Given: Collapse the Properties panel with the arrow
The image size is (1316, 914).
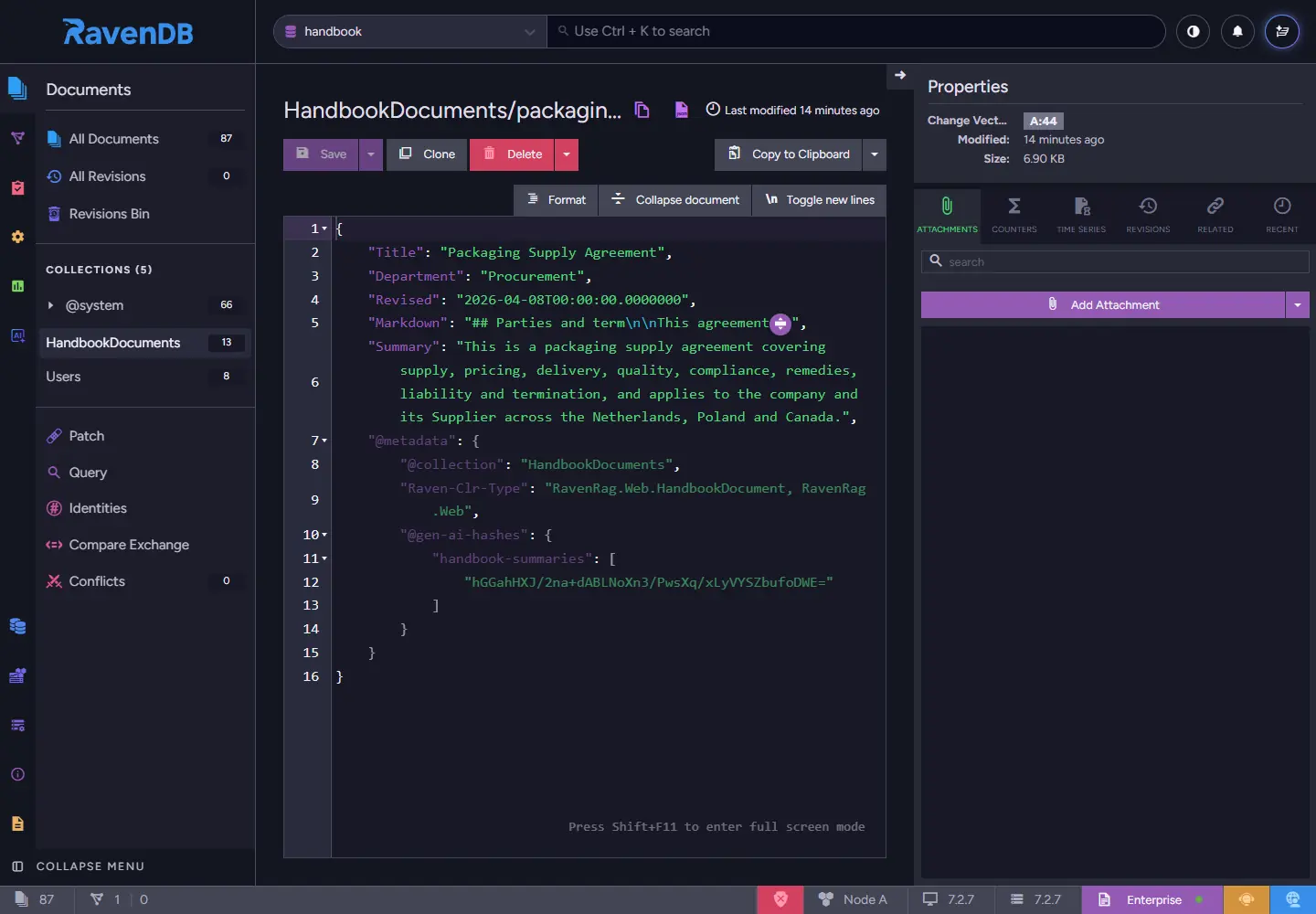Looking at the screenshot, I should click(900, 75).
